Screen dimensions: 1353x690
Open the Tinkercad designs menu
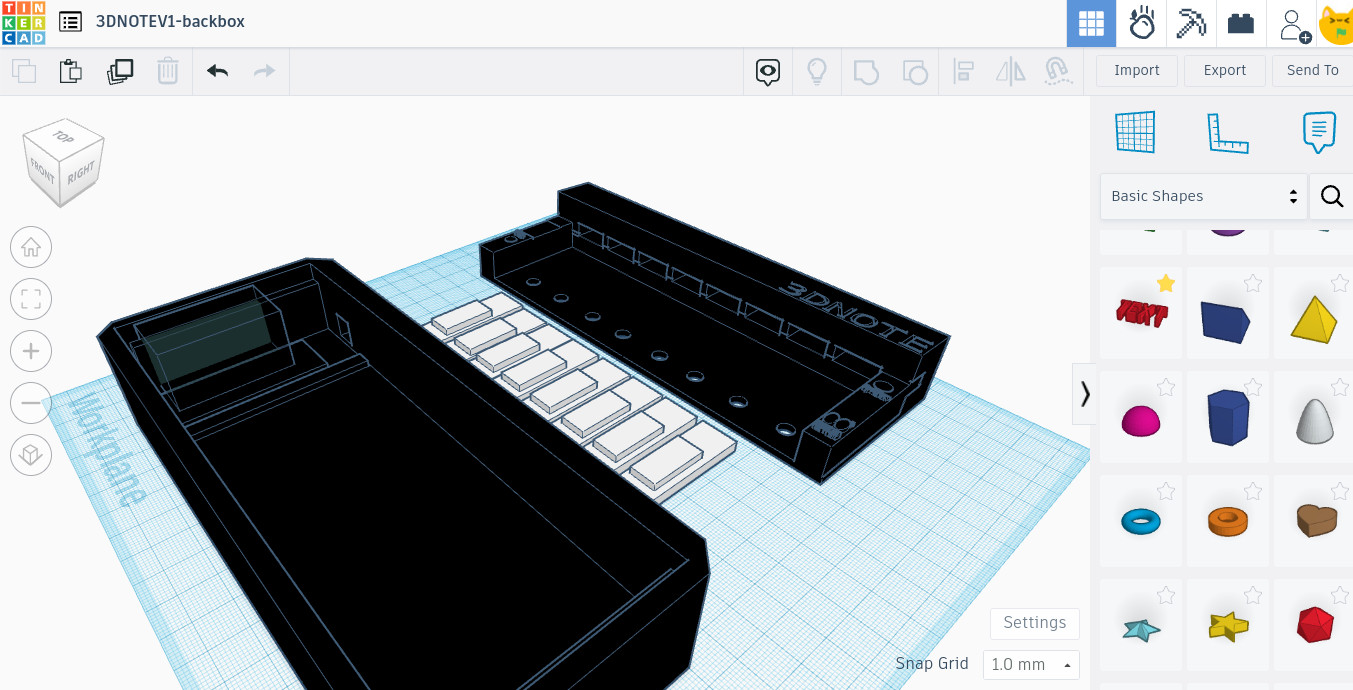[x=69, y=21]
